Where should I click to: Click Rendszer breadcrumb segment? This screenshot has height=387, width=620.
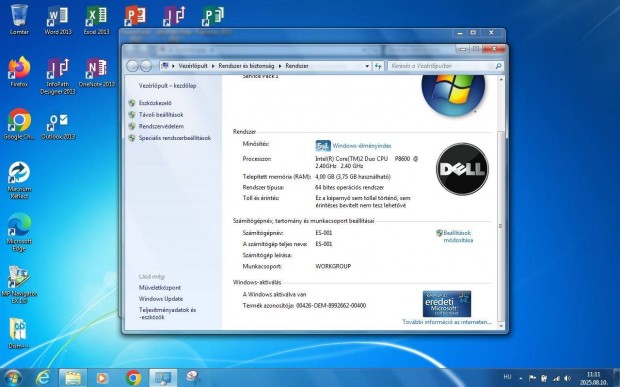click(x=297, y=66)
